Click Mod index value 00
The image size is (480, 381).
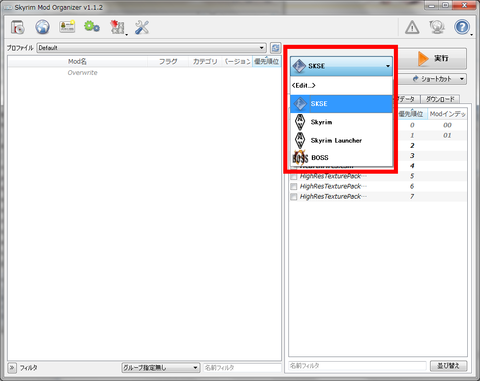[x=447, y=125]
